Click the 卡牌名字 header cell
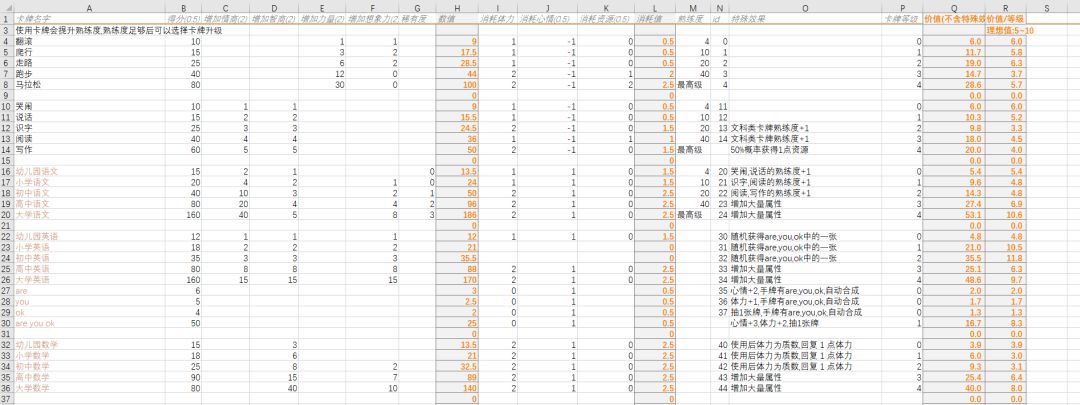The width and height of the screenshot is (1080, 405). pos(89,19)
